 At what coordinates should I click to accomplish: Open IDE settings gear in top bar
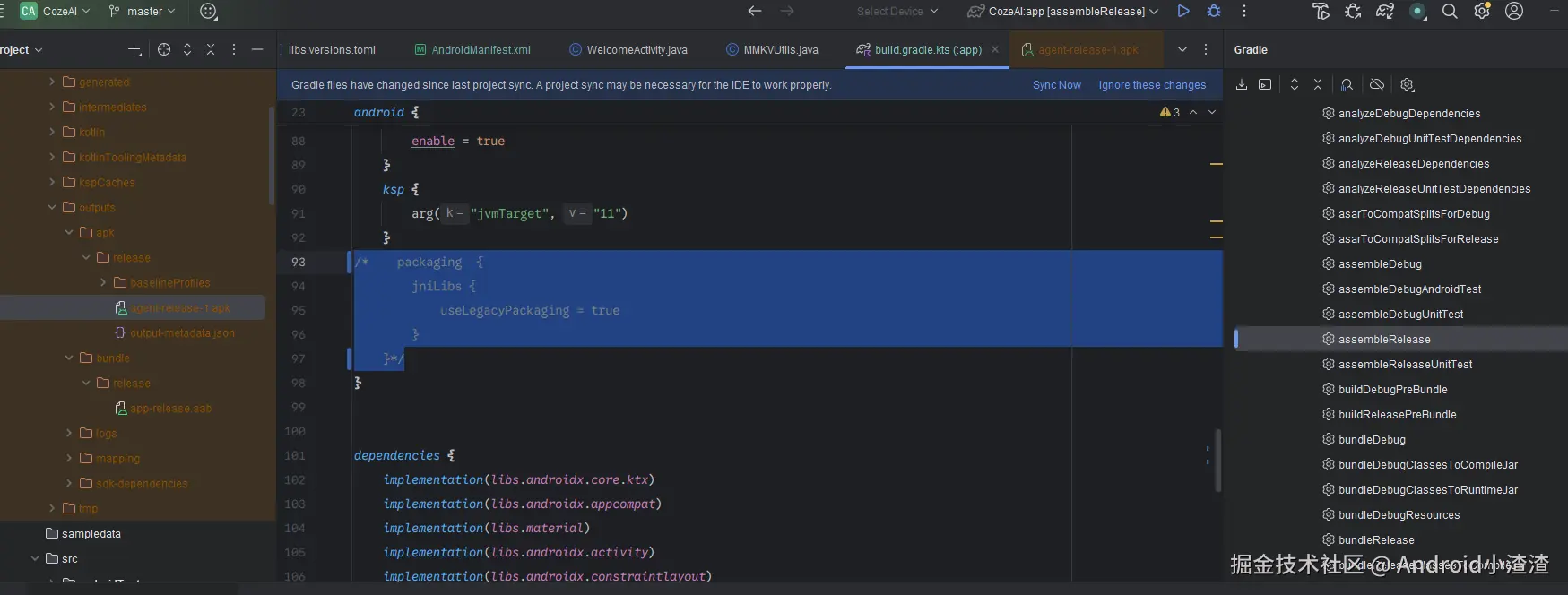pos(1482,11)
